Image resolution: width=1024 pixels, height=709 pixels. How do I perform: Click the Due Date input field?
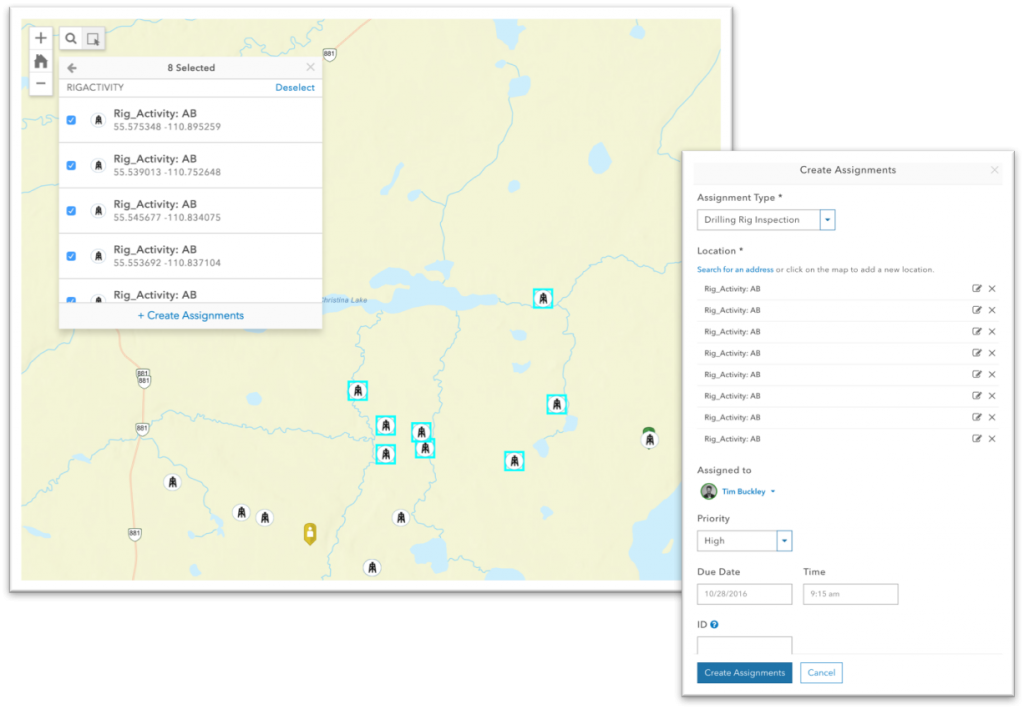(x=744, y=594)
